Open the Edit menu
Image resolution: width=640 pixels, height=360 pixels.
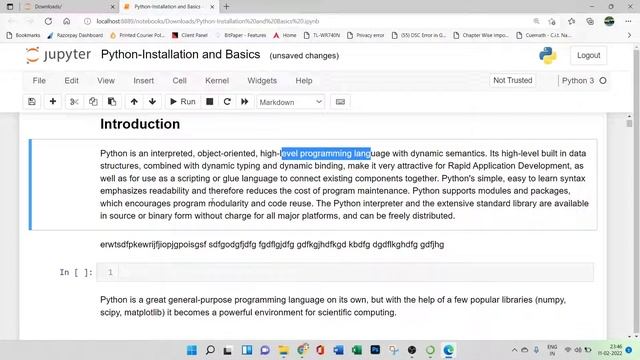pyautogui.click(x=71, y=81)
